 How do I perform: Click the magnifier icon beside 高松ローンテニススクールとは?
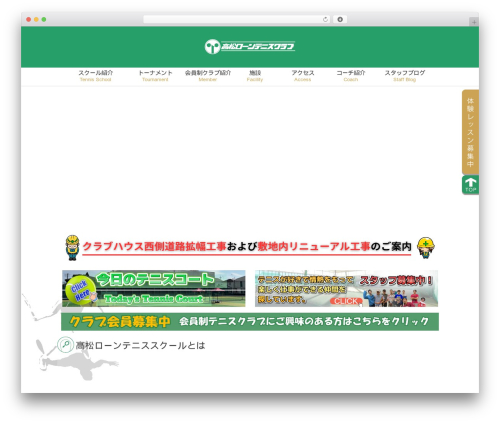click(x=65, y=345)
